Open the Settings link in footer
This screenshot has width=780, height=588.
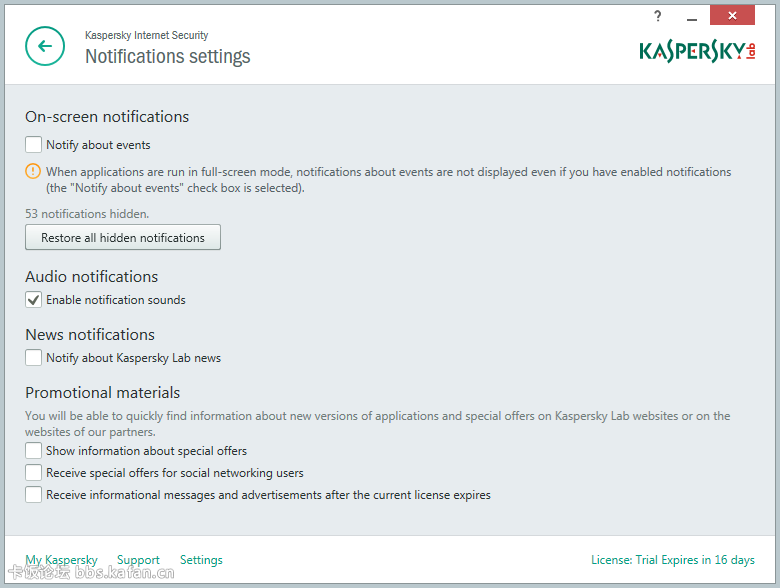point(201,560)
